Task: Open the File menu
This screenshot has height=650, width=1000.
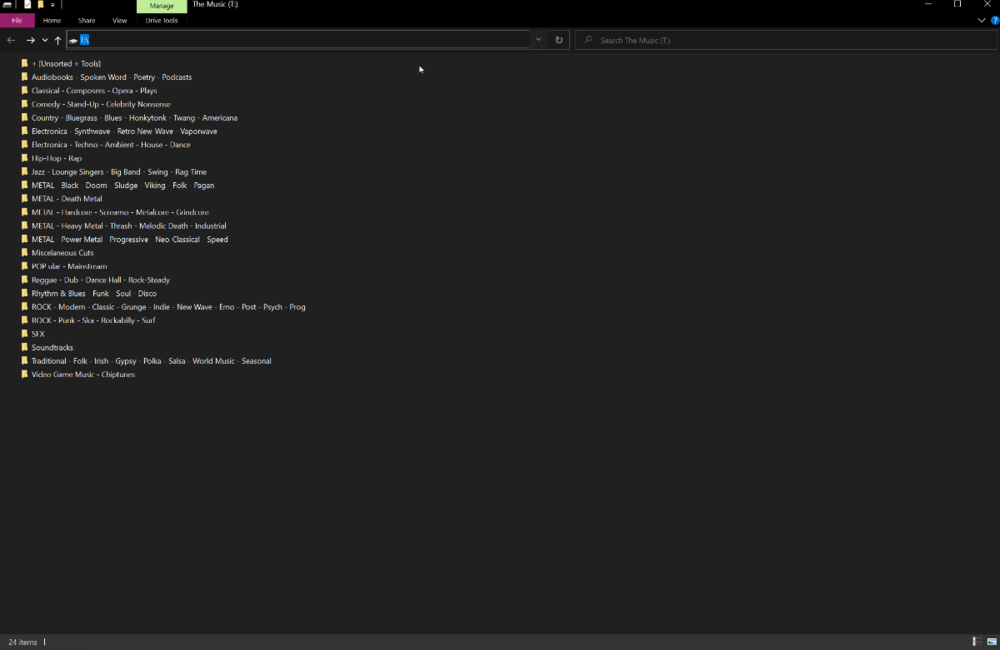Action: point(16,20)
